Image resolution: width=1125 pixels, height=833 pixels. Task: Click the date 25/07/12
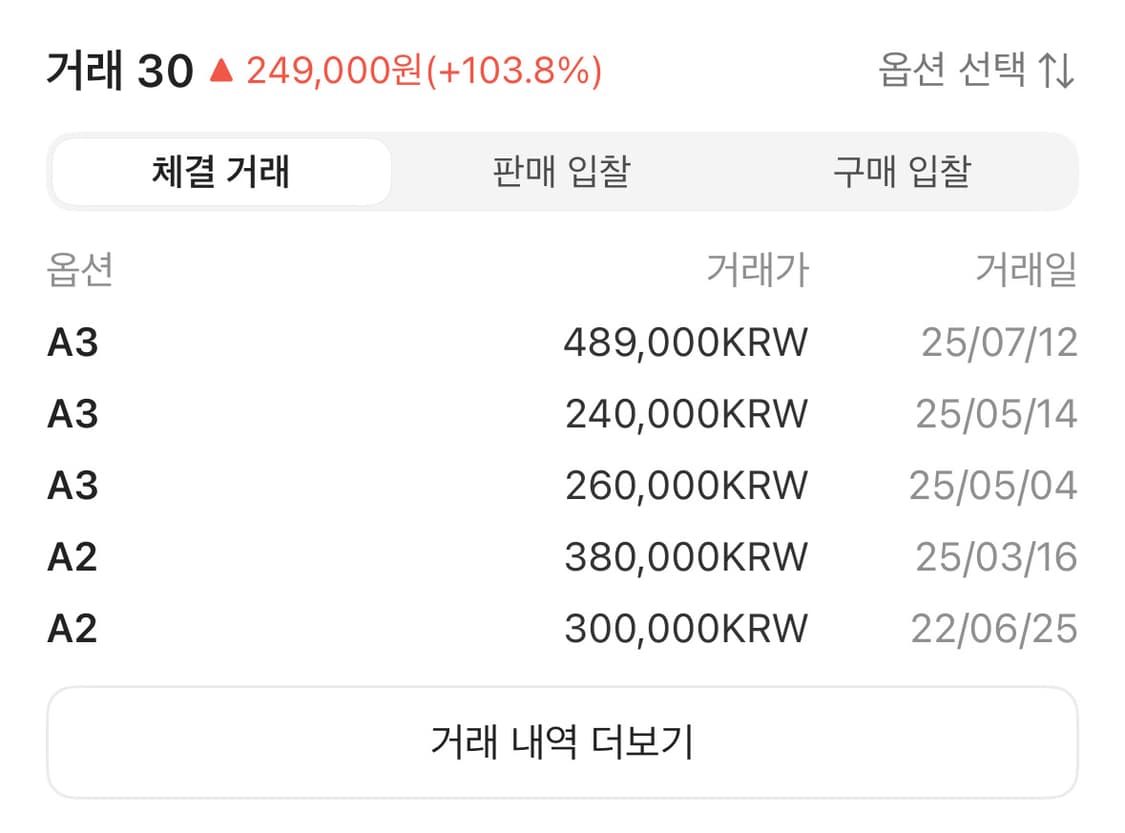pyautogui.click(x=1000, y=342)
